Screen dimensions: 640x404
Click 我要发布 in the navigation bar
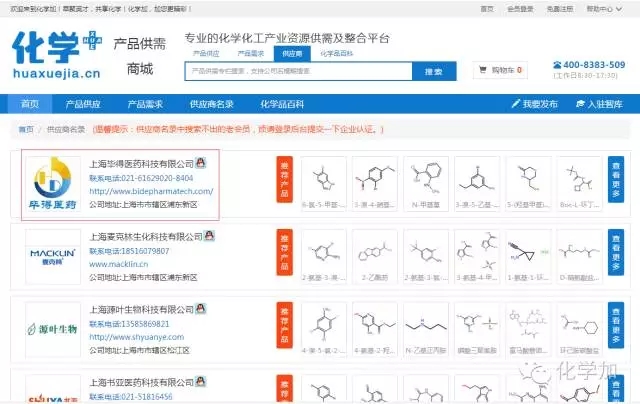538,104
